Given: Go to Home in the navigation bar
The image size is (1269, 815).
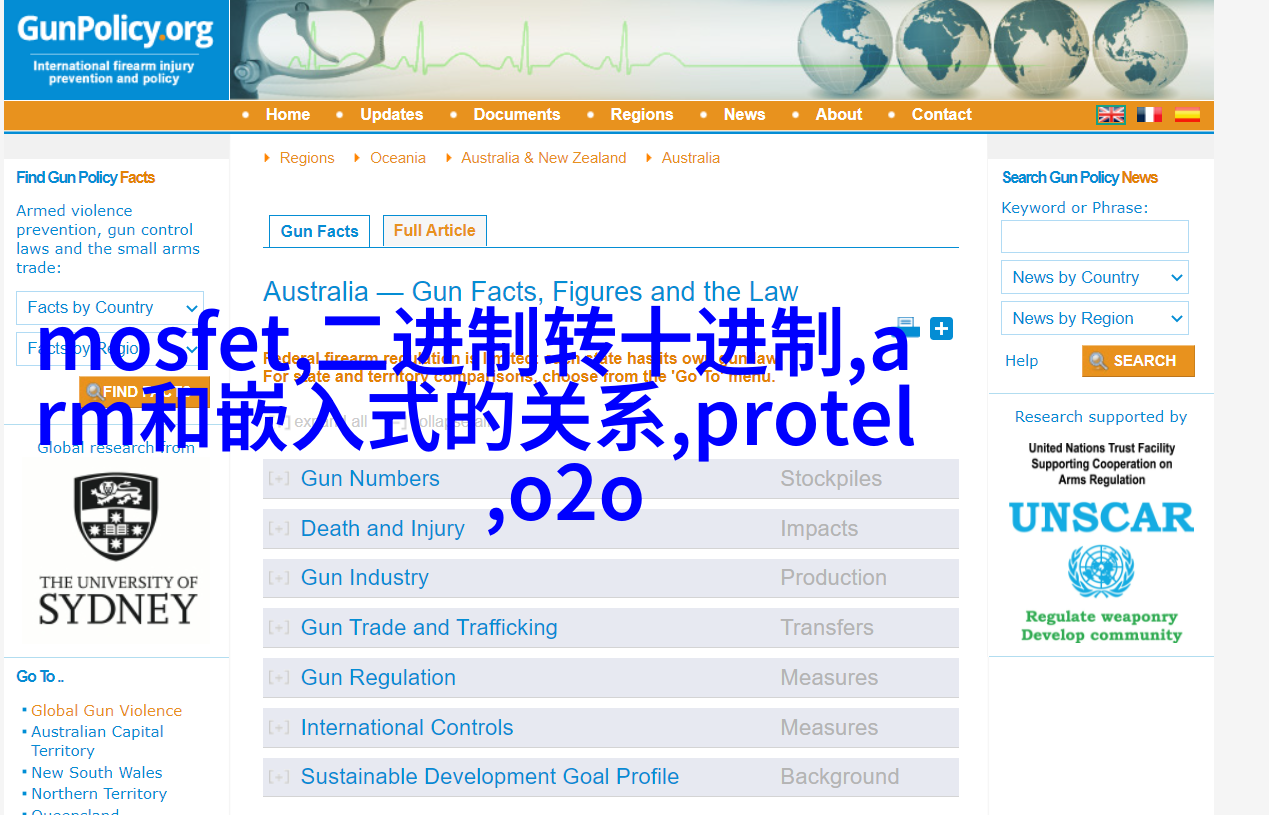Looking at the screenshot, I should (x=288, y=115).
